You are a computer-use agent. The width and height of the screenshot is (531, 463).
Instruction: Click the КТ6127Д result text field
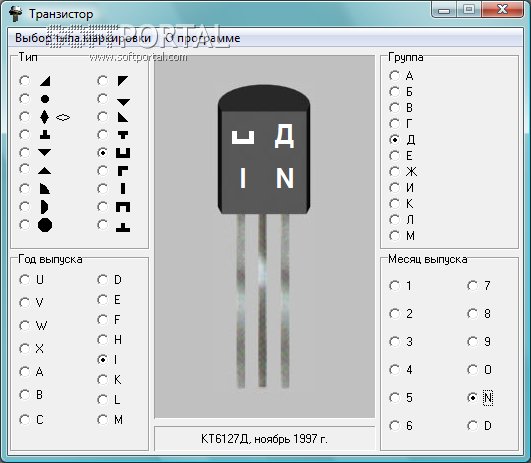(x=264, y=439)
